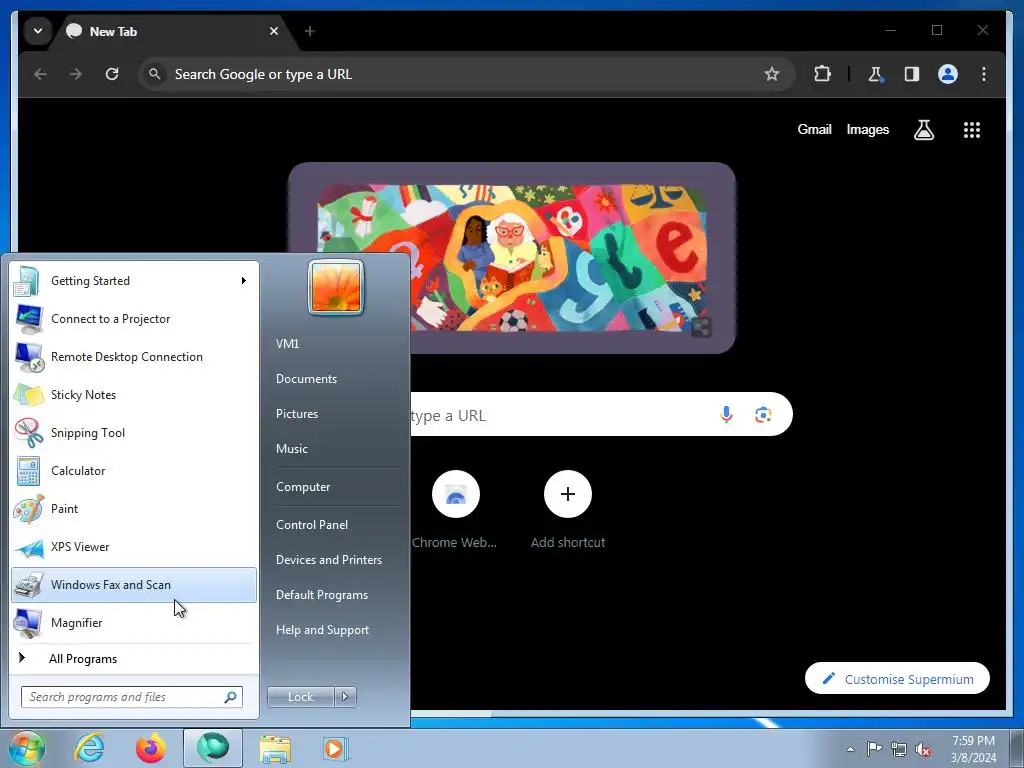Launch Snipping Tool
The image size is (1024, 768).
(x=135, y=432)
